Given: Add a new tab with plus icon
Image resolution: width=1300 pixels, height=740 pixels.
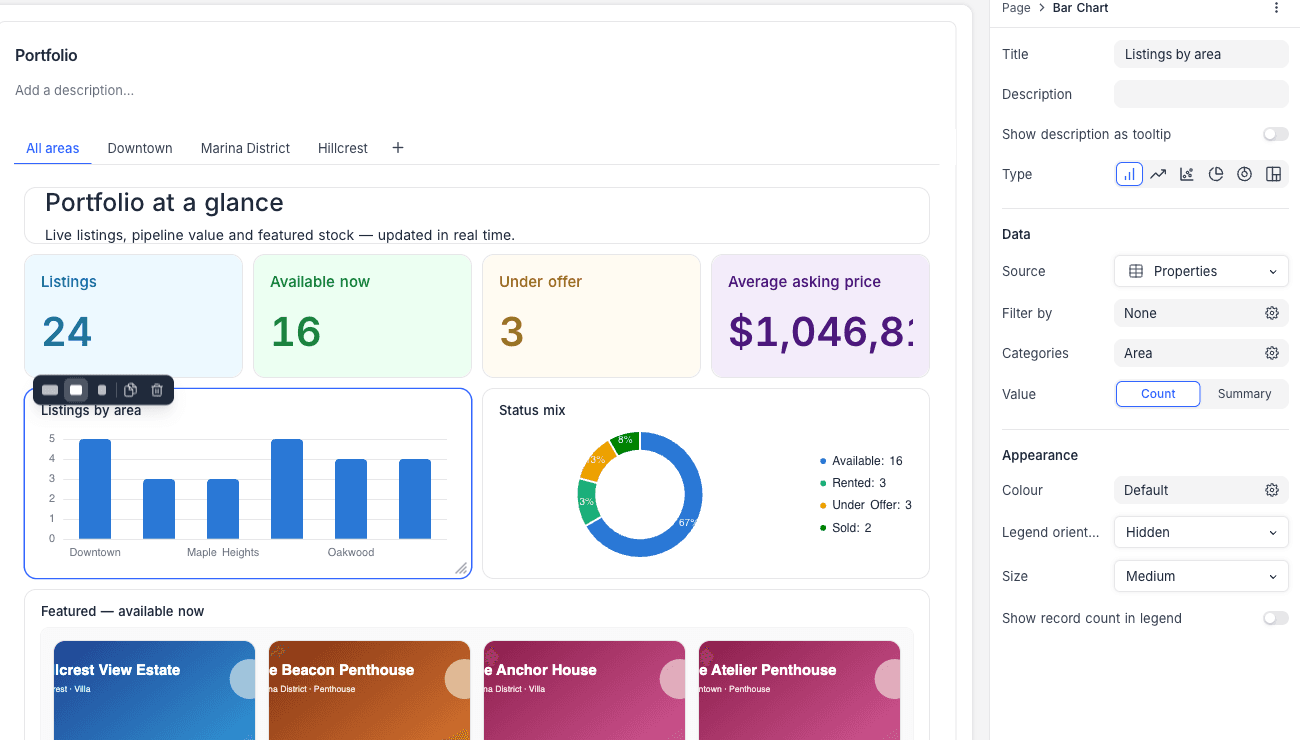Looking at the screenshot, I should point(398,148).
